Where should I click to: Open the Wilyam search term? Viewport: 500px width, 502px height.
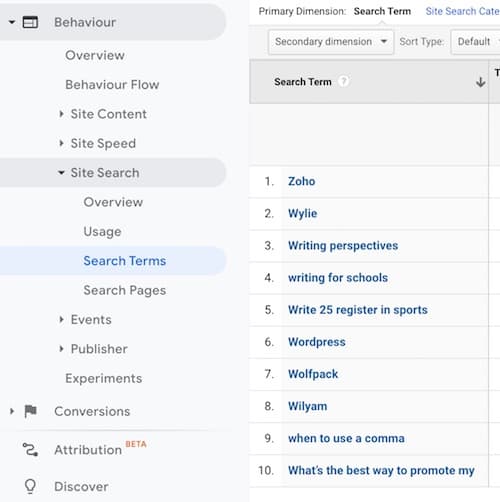click(x=308, y=406)
